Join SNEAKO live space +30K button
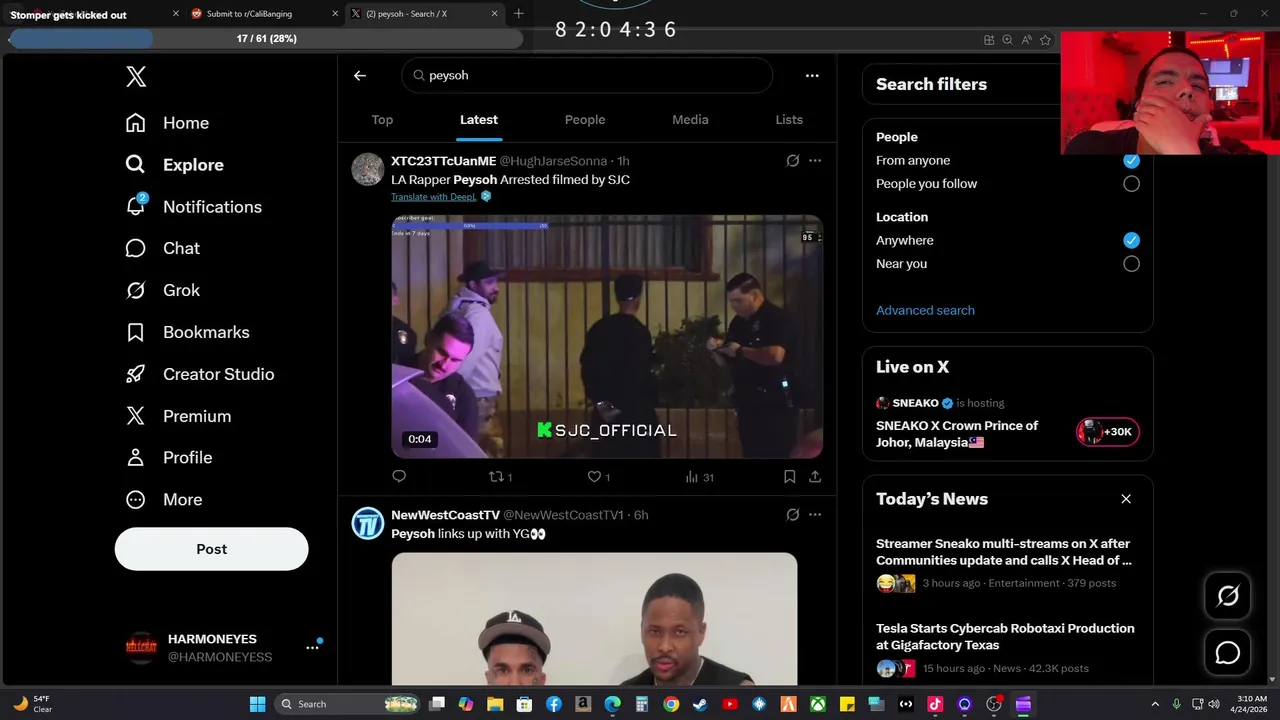 pyautogui.click(x=1107, y=432)
